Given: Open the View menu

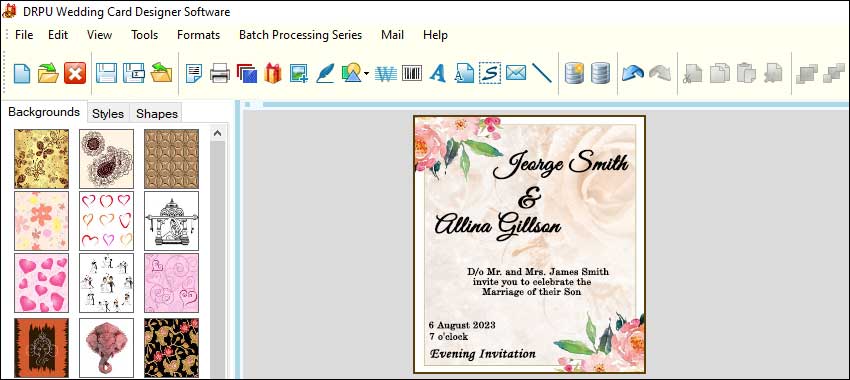Looking at the screenshot, I should coord(99,35).
